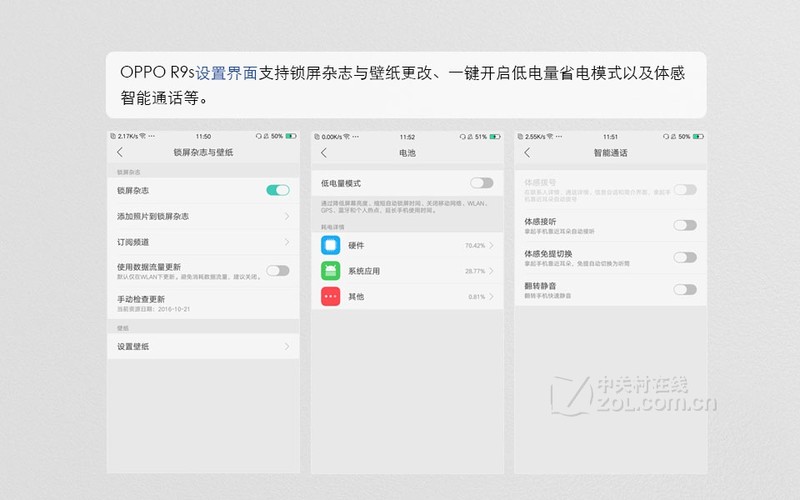Open chevron for 订阅频道

click(x=287, y=242)
